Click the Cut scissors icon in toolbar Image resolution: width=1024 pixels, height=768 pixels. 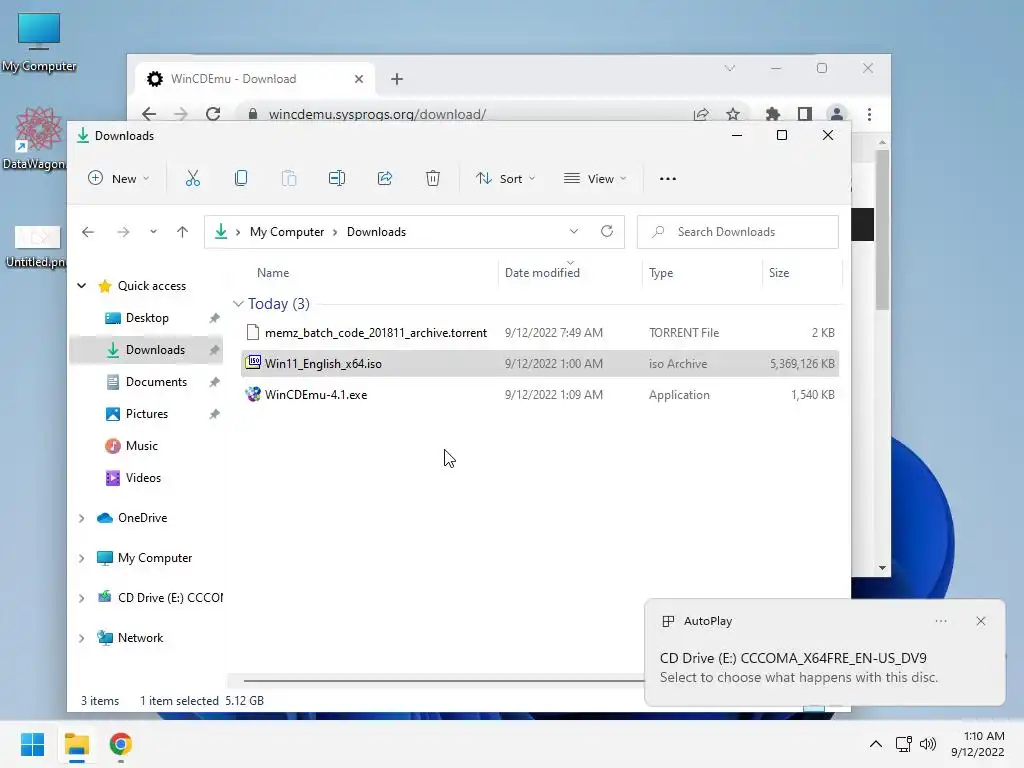(193, 178)
